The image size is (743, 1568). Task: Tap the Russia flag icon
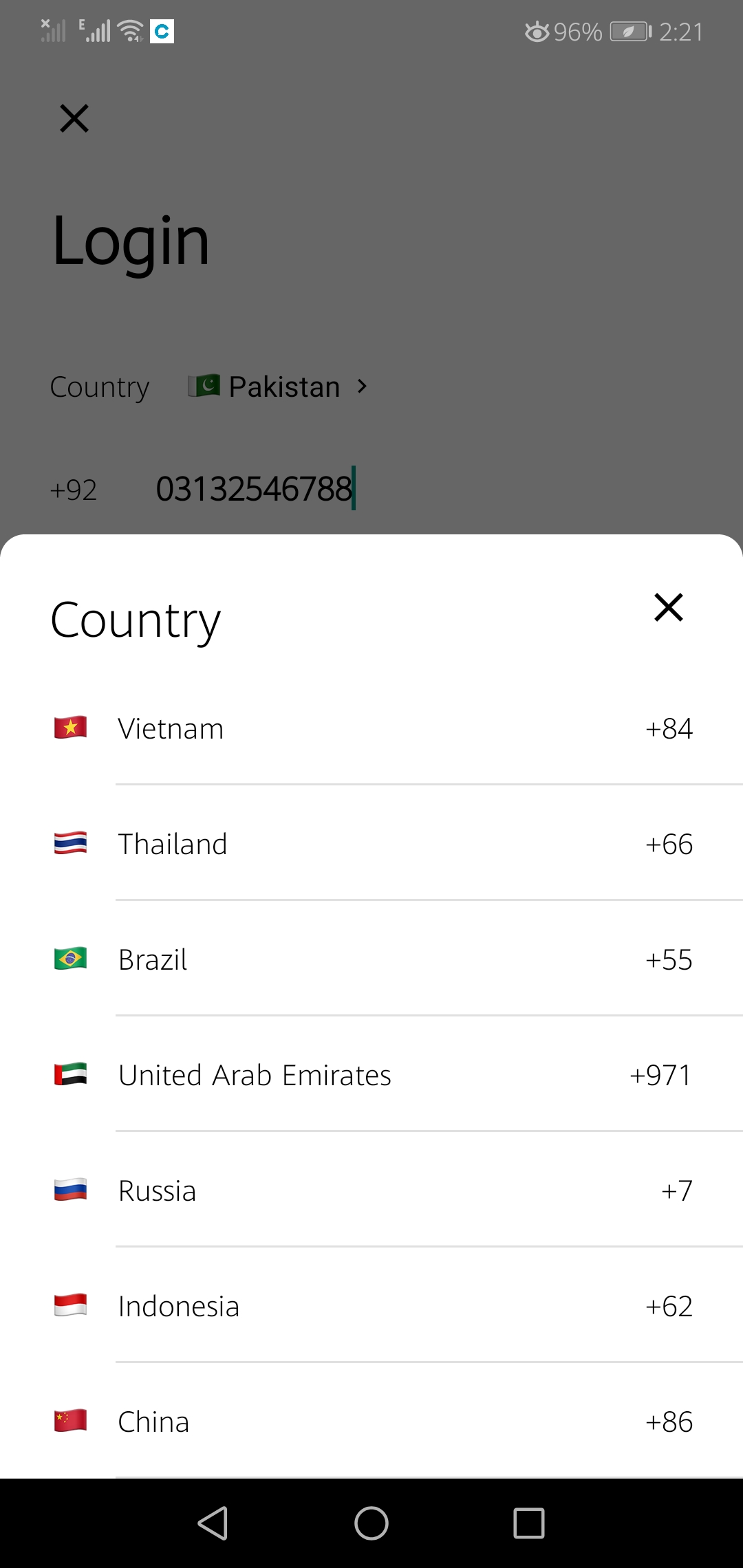70,1190
